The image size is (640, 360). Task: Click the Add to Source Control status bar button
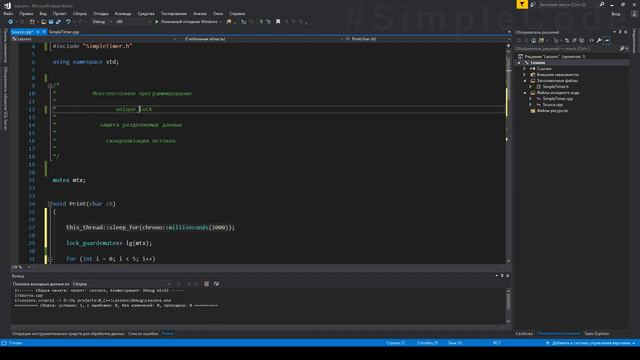coord(591,343)
